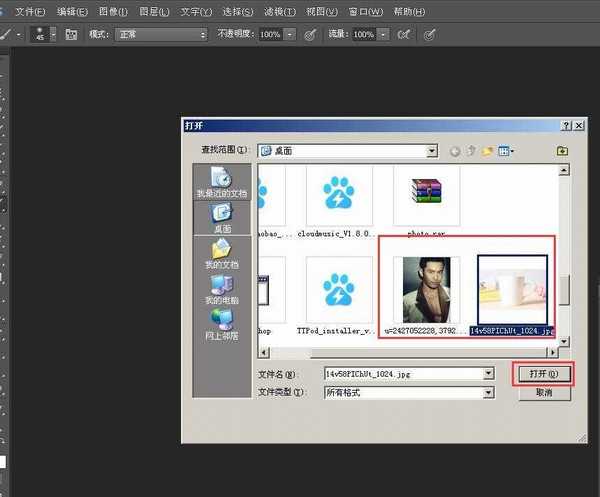The image size is (600, 497).
Task: Select the man portrait image thumbnail
Action: click(424, 290)
